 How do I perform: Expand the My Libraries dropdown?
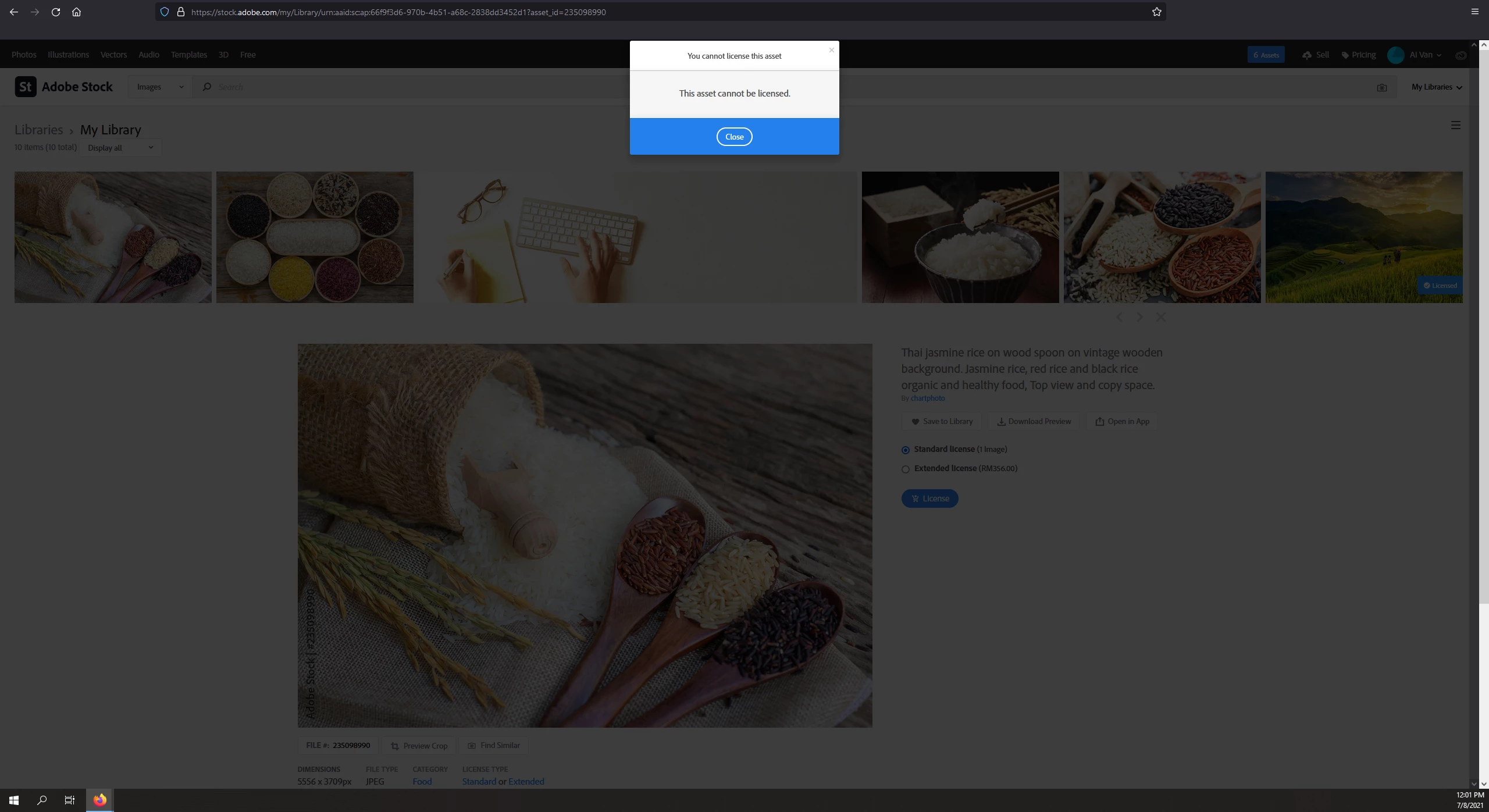[x=1436, y=87]
